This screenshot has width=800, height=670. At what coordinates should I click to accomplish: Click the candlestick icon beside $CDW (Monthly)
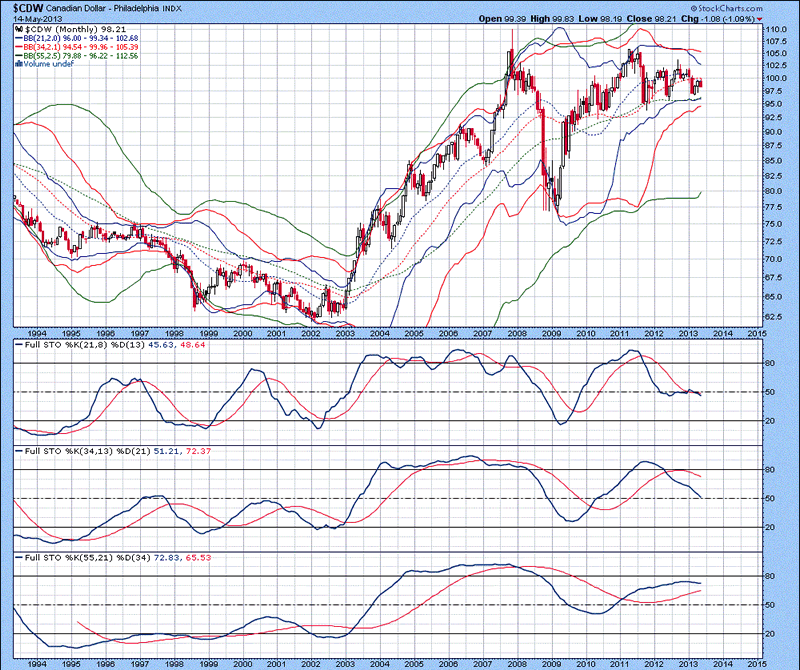tap(18, 29)
